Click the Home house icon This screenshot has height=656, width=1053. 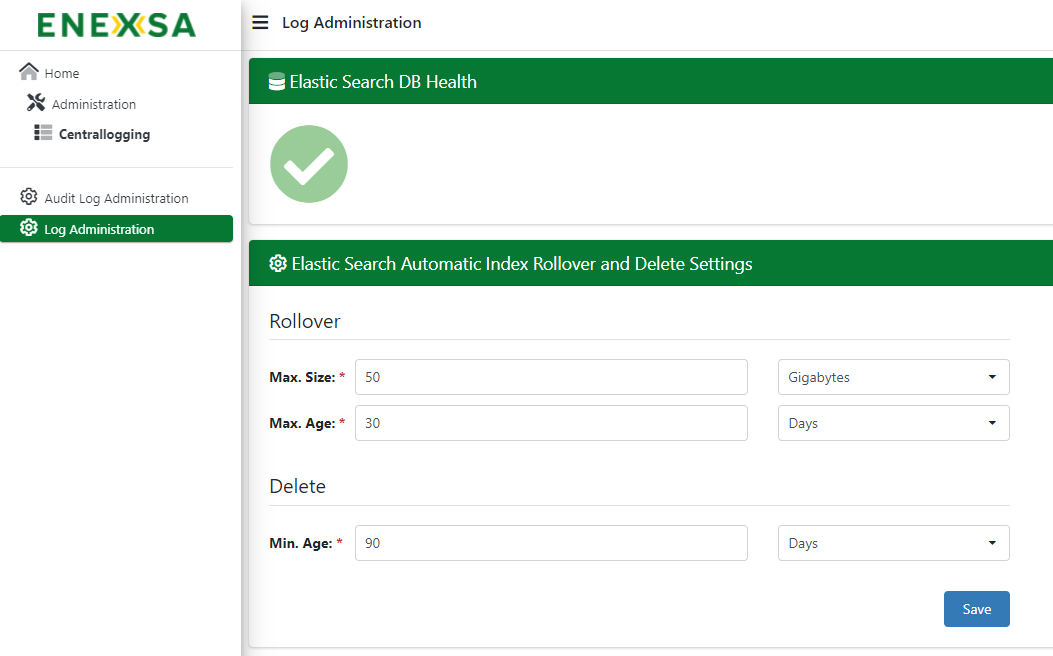(x=29, y=71)
